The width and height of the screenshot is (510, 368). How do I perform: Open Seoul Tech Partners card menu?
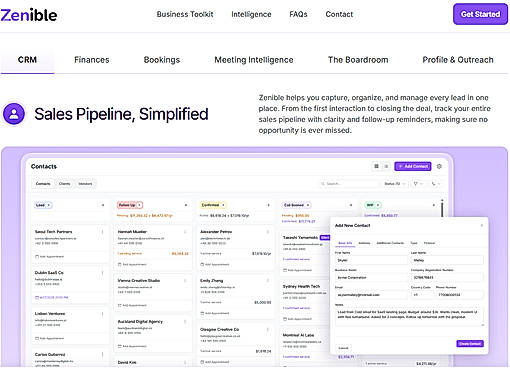pyautogui.click(x=102, y=232)
